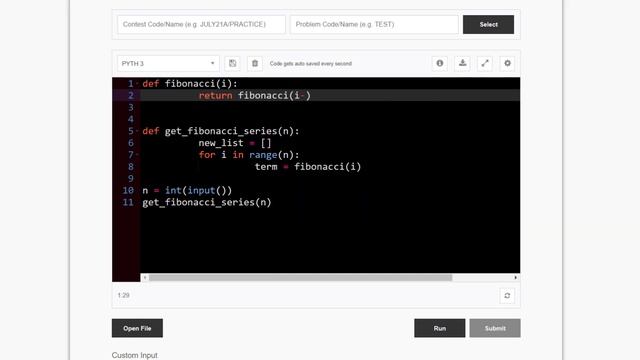Click the Custom Input label
Image resolution: width=640 pixels, height=360 pixels.
tap(135, 355)
